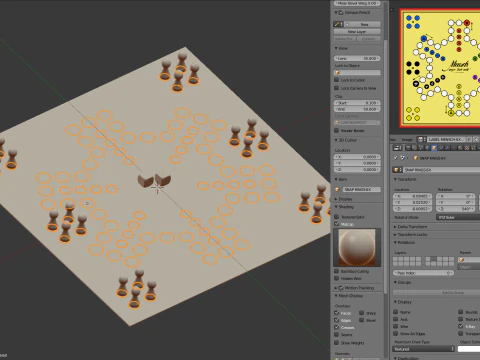Open the Scene properties tab icon
Image resolution: width=480 pixels, height=360 pixels.
click(x=421, y=148)
